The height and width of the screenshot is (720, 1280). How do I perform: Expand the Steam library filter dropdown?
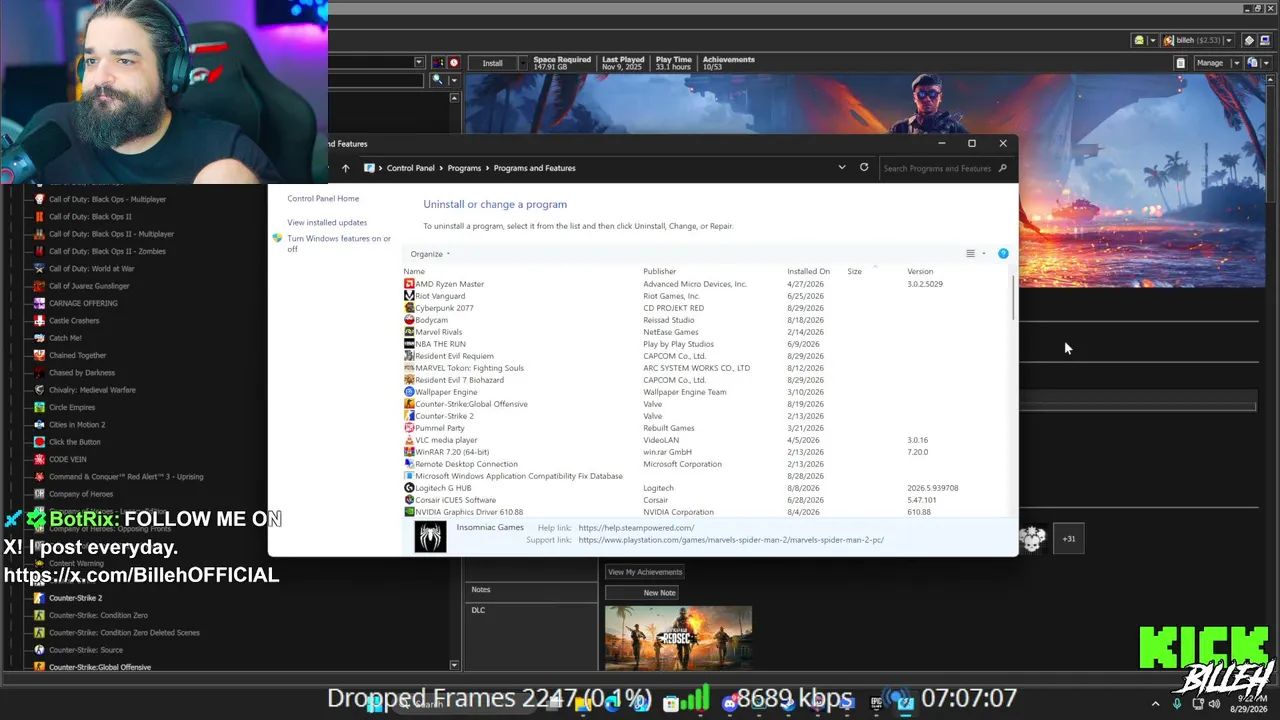418,63
